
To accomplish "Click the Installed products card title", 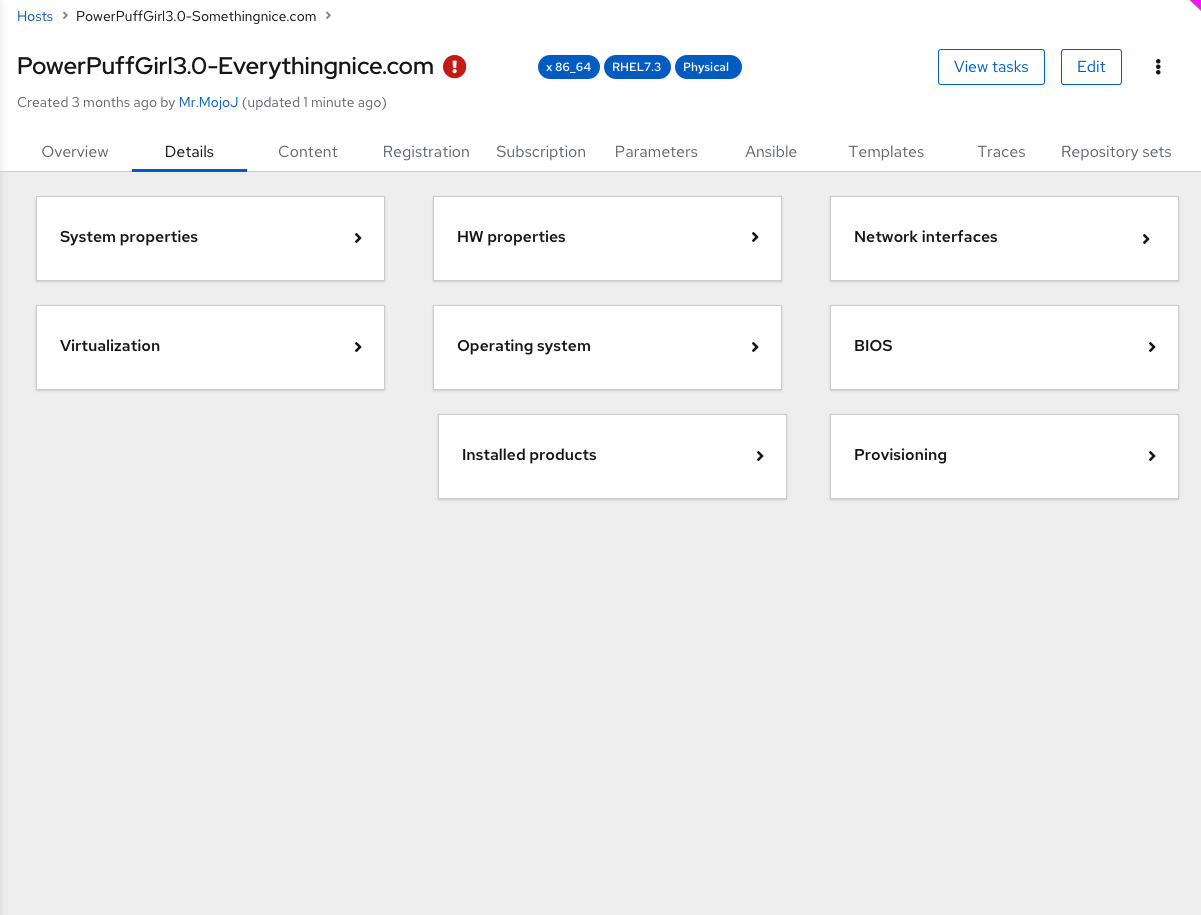I will [529, 455].
